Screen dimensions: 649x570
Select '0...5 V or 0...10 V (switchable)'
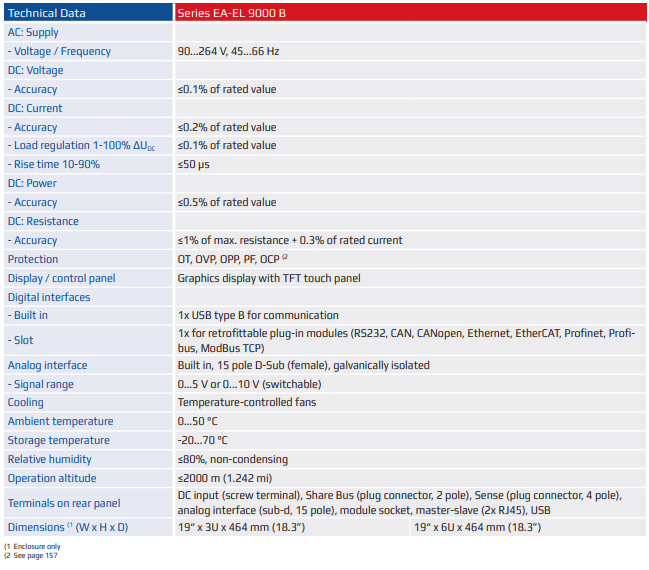click(x=250, y=384)
